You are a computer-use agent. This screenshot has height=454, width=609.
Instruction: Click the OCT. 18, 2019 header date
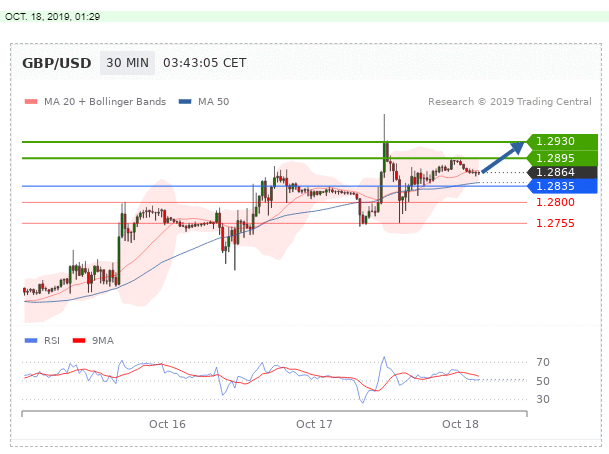pyautogui.click(x=53, y=17)
